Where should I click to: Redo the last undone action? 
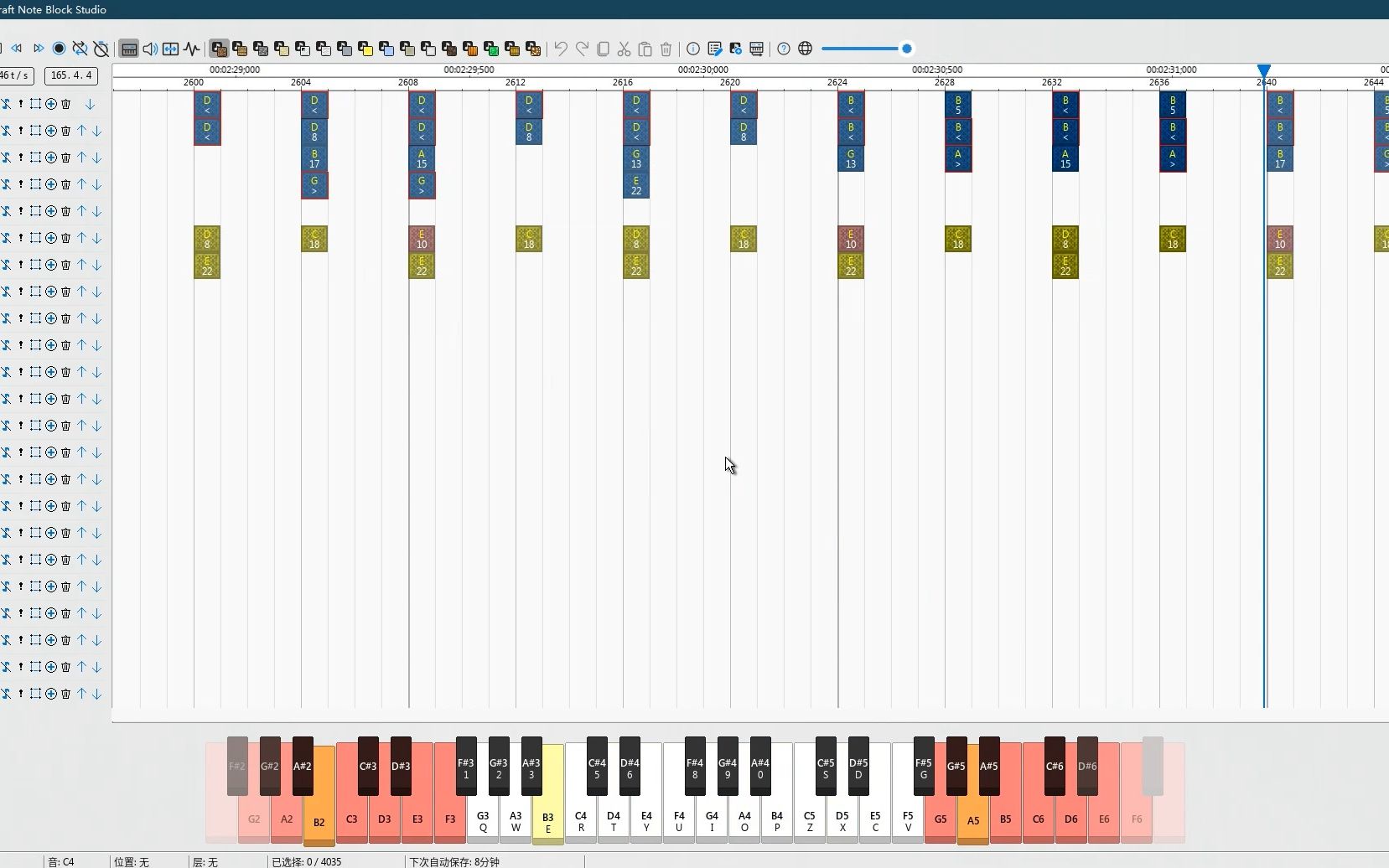coord(582,49)
